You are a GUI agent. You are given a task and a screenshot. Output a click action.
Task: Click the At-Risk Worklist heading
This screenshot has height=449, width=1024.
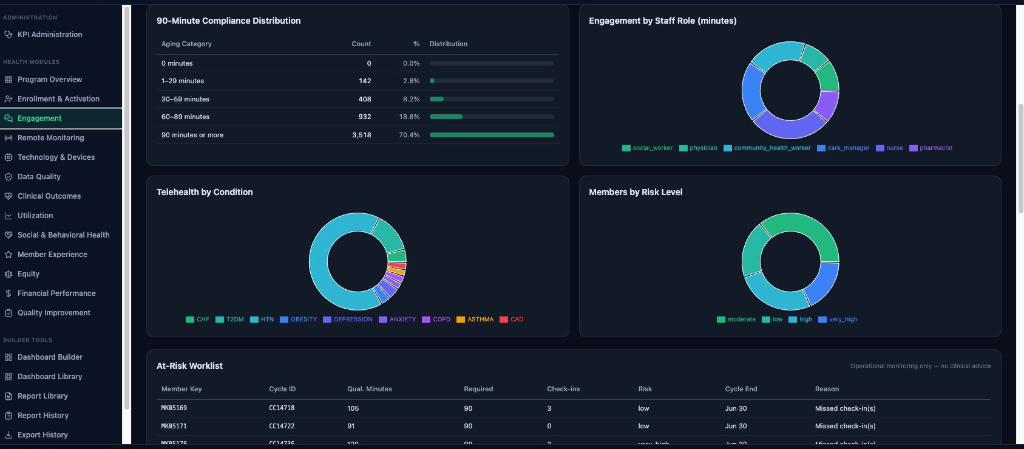coord(189,366)
